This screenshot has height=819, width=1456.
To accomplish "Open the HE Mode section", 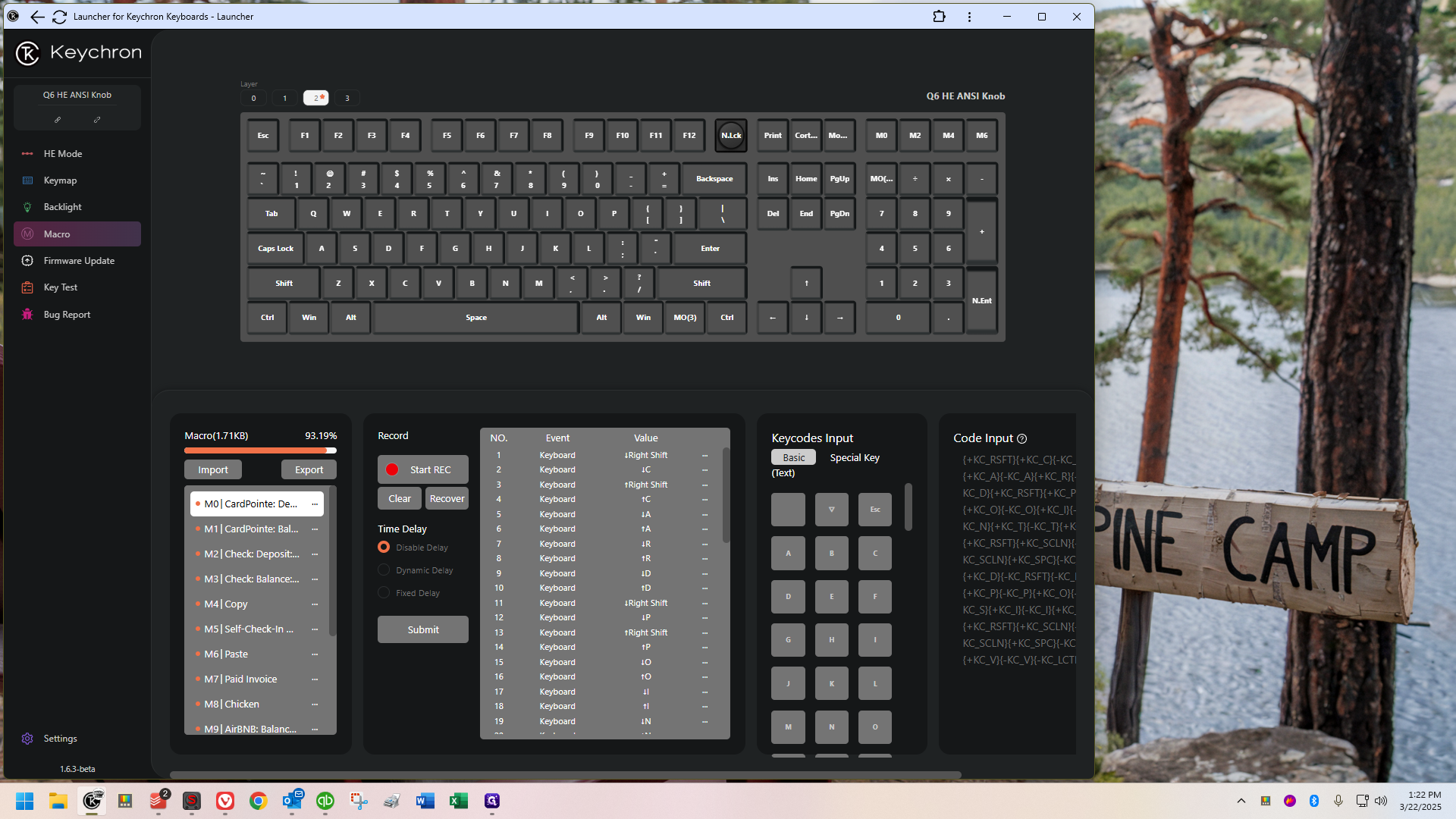I will click(x=63, y=154).
